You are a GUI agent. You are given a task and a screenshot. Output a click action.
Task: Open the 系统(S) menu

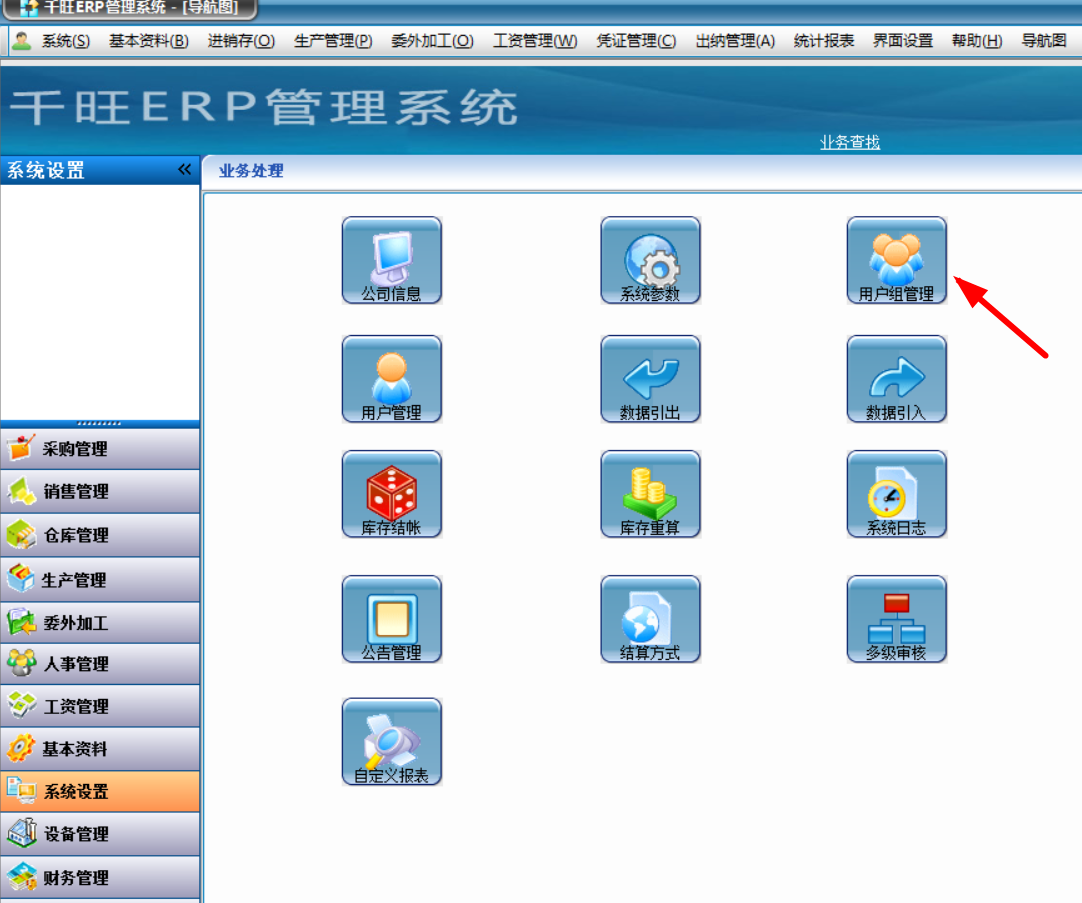pos(66,41)
